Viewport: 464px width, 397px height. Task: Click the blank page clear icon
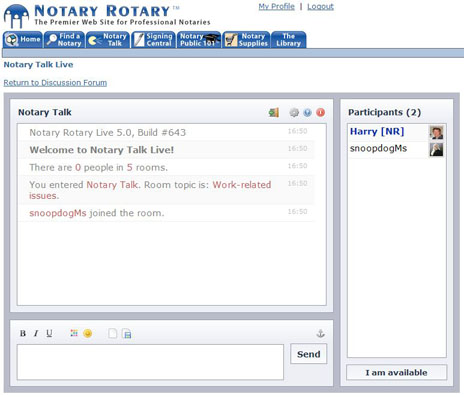coord(113,333)
